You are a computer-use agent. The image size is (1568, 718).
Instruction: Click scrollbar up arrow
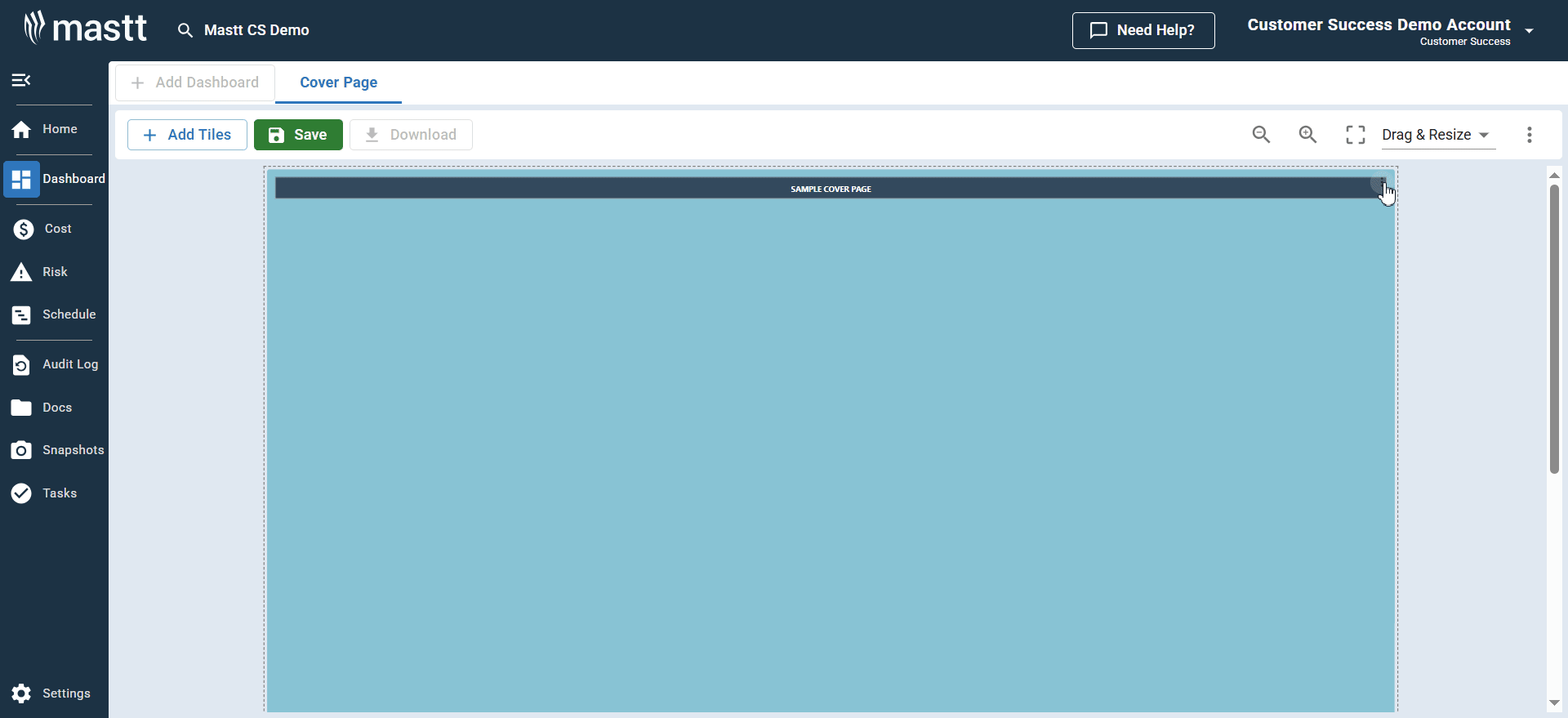(1554, 176)
